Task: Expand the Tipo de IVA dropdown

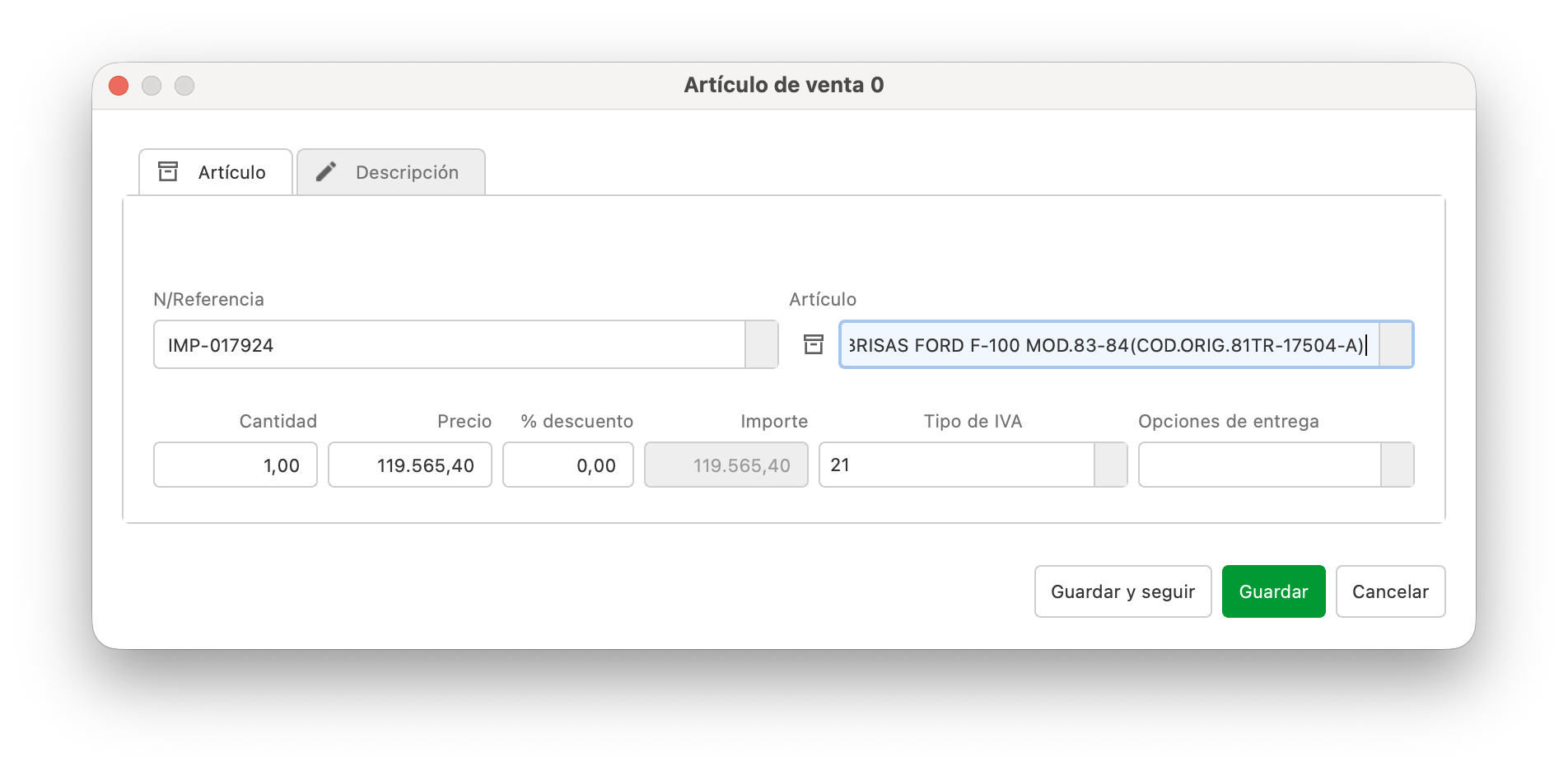Action: (1111, 465)
